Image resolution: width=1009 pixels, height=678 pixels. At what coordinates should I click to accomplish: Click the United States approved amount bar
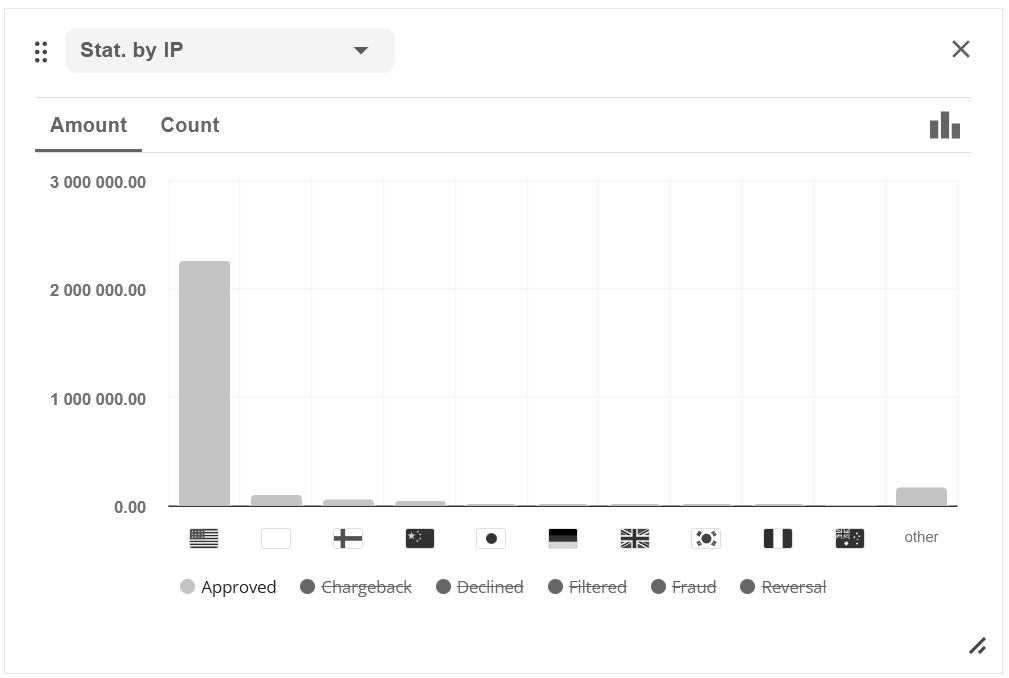(204, 383)
